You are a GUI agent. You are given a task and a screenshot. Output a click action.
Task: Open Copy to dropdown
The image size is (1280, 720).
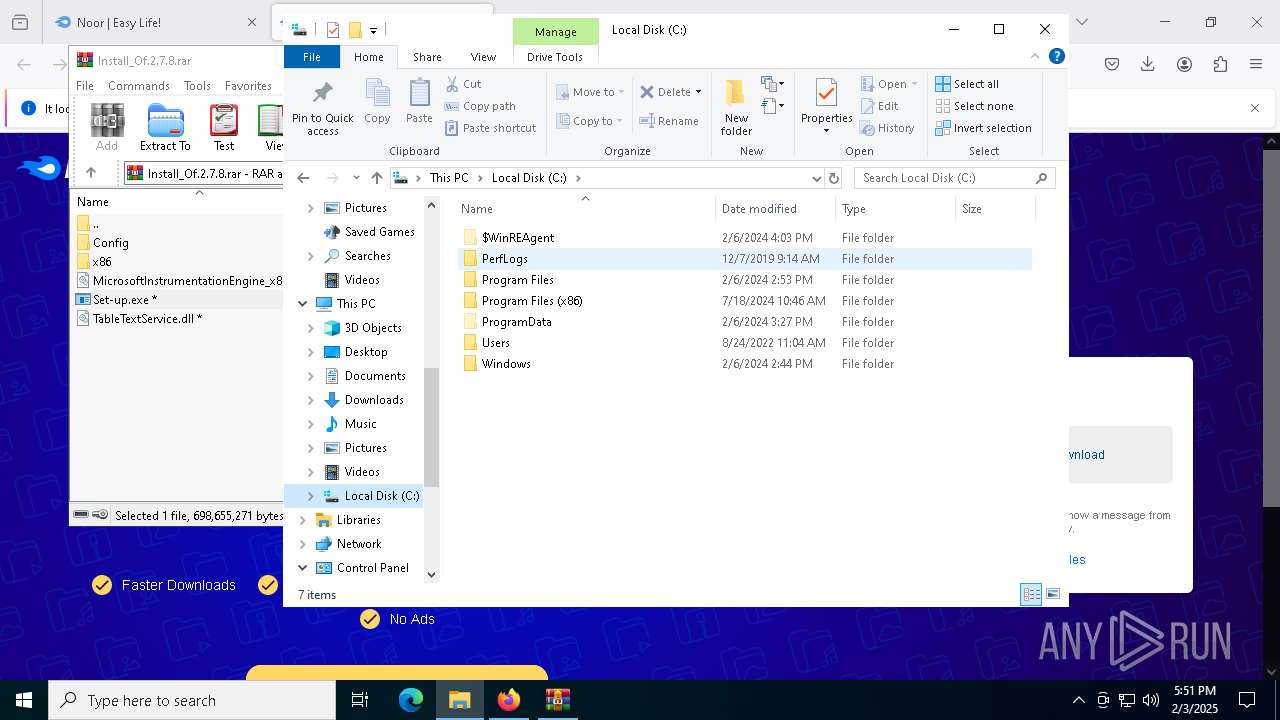591,121
